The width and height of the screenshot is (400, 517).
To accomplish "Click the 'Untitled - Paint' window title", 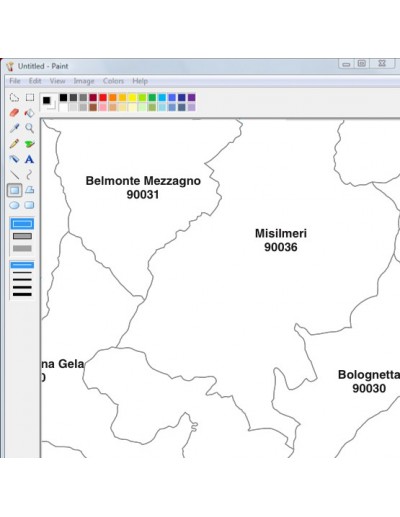I will [x=43, y=66].
